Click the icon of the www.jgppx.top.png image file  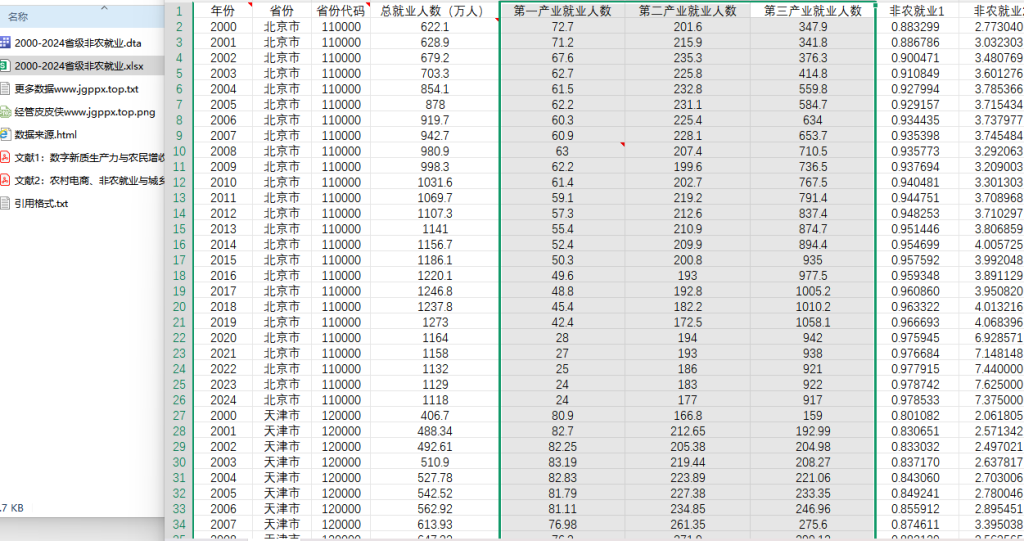pyautogui.click(x=5, y=112)
